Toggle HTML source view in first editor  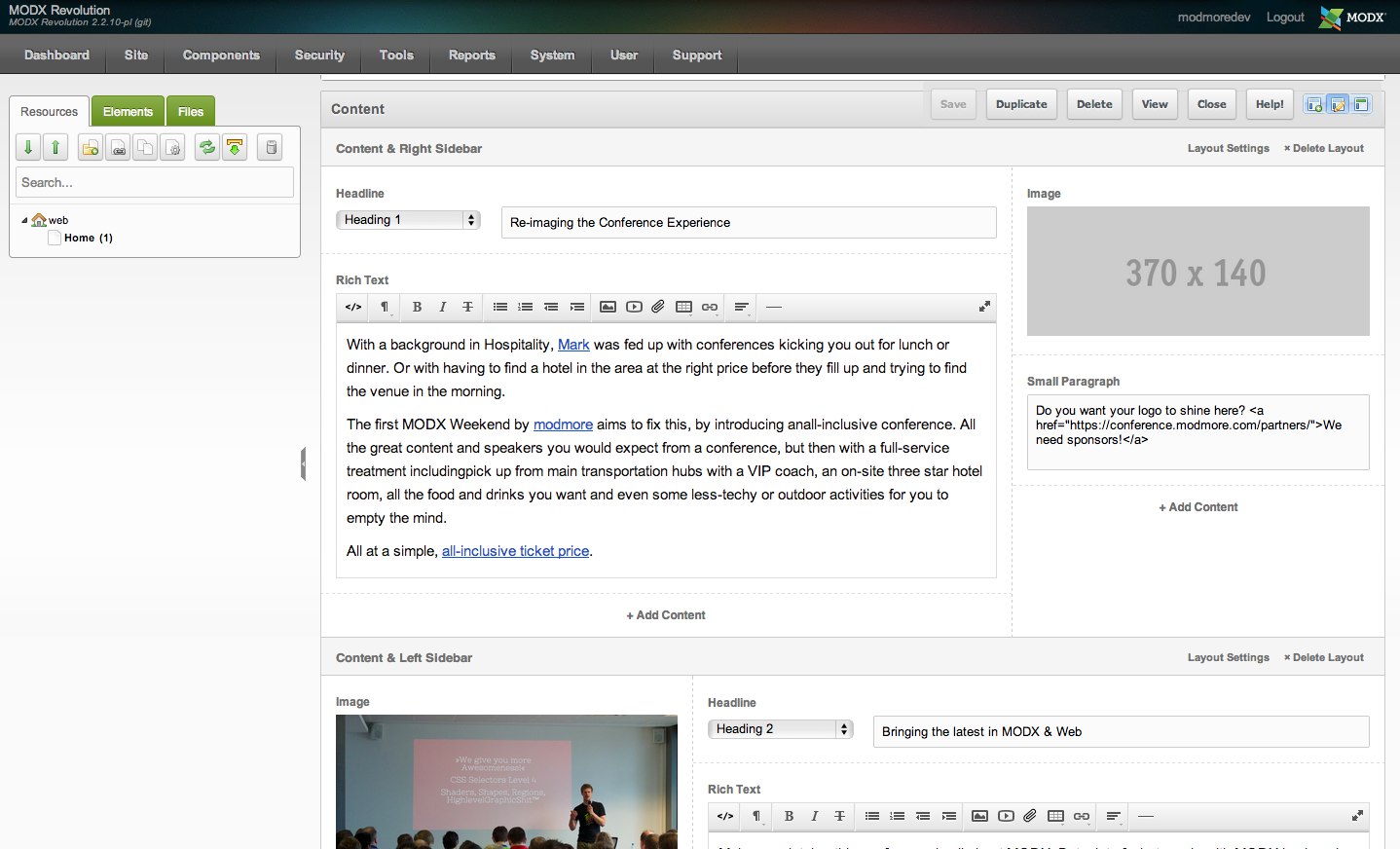[353, 307]
